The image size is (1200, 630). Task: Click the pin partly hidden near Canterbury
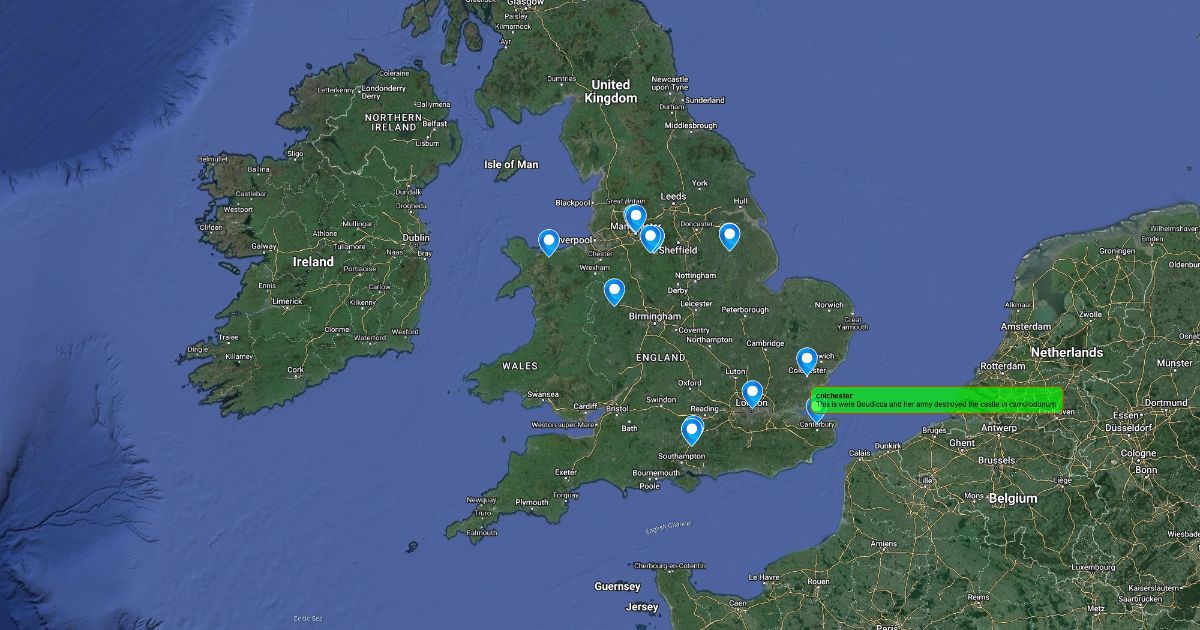[814, 412]
